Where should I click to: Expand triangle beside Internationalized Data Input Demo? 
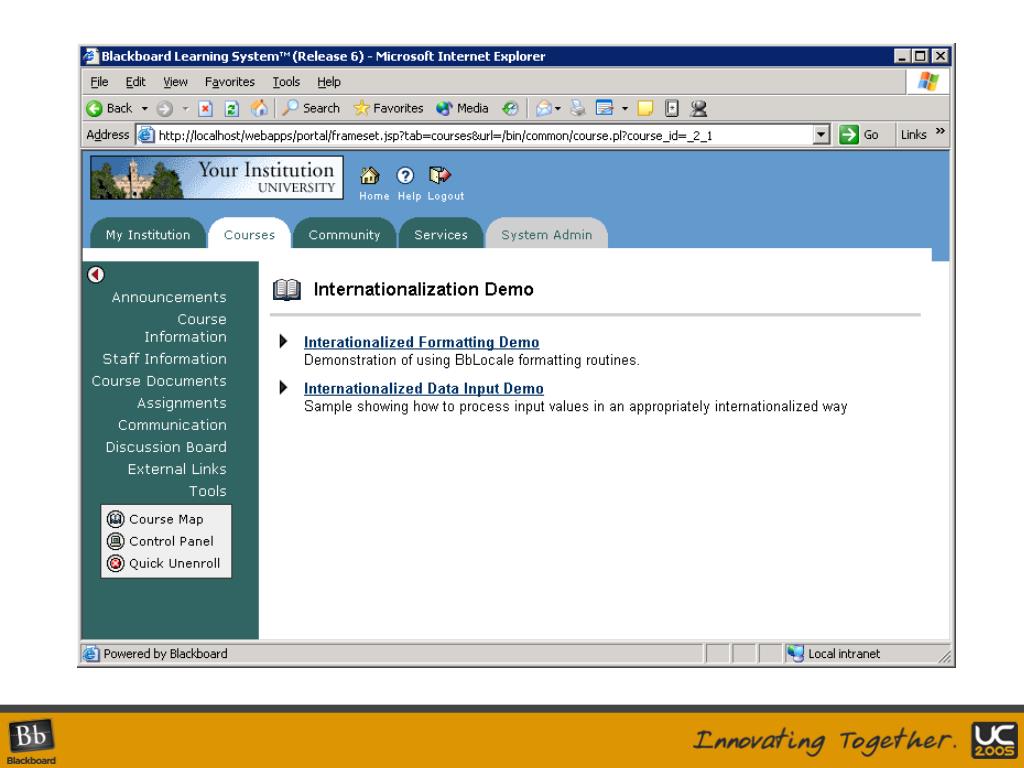pos(283,387)
